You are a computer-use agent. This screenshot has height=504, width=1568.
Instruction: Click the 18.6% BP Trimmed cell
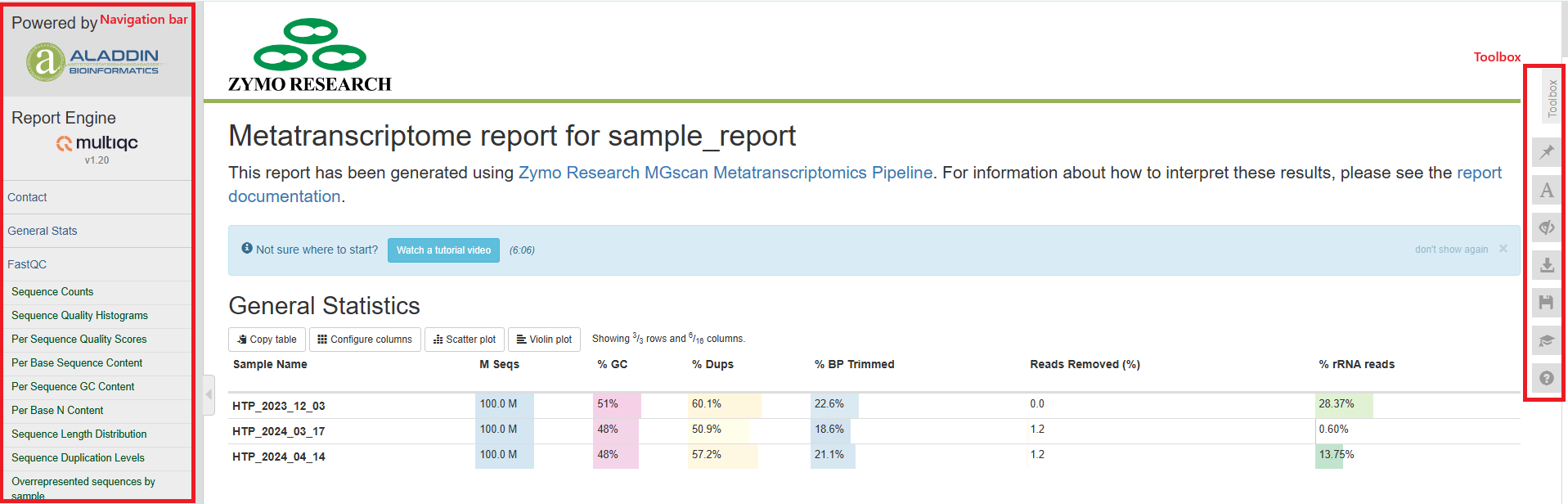830,430
